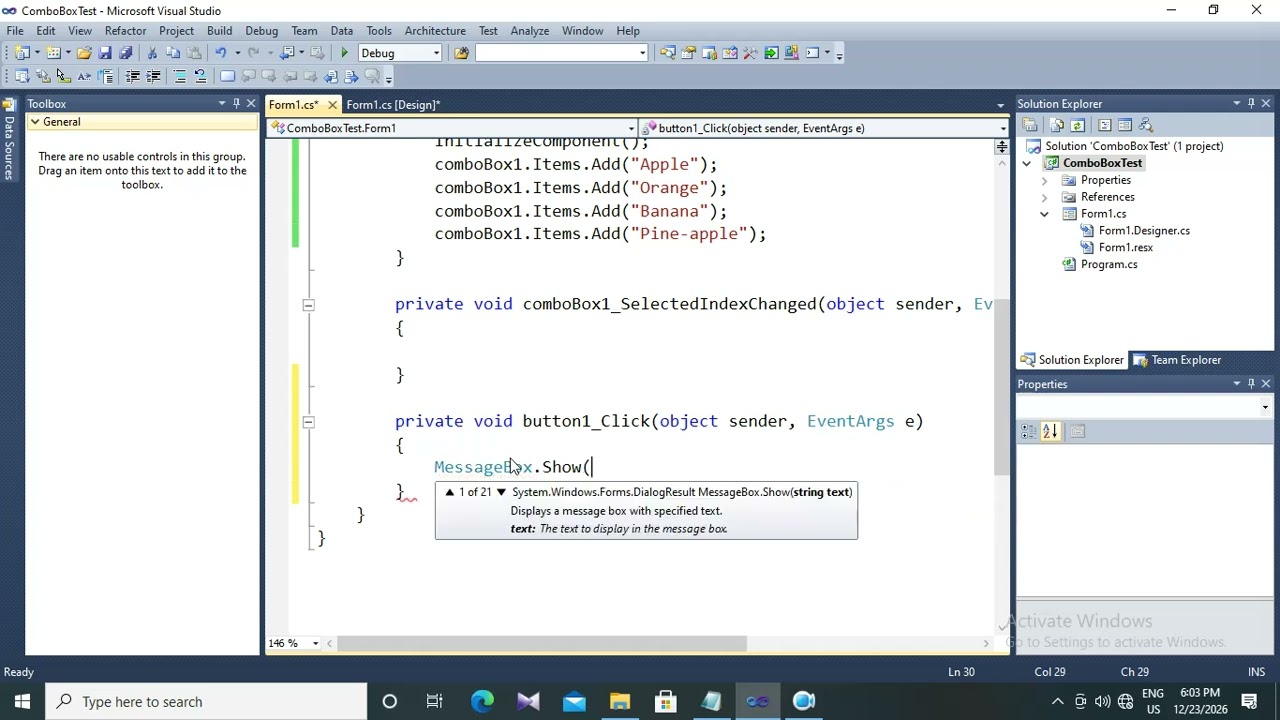Image resolution: width=1280 pixels, height=720 pixels.
Task: Toggle auto-hide pin on Toolbox panel
Action: point(236,103)
